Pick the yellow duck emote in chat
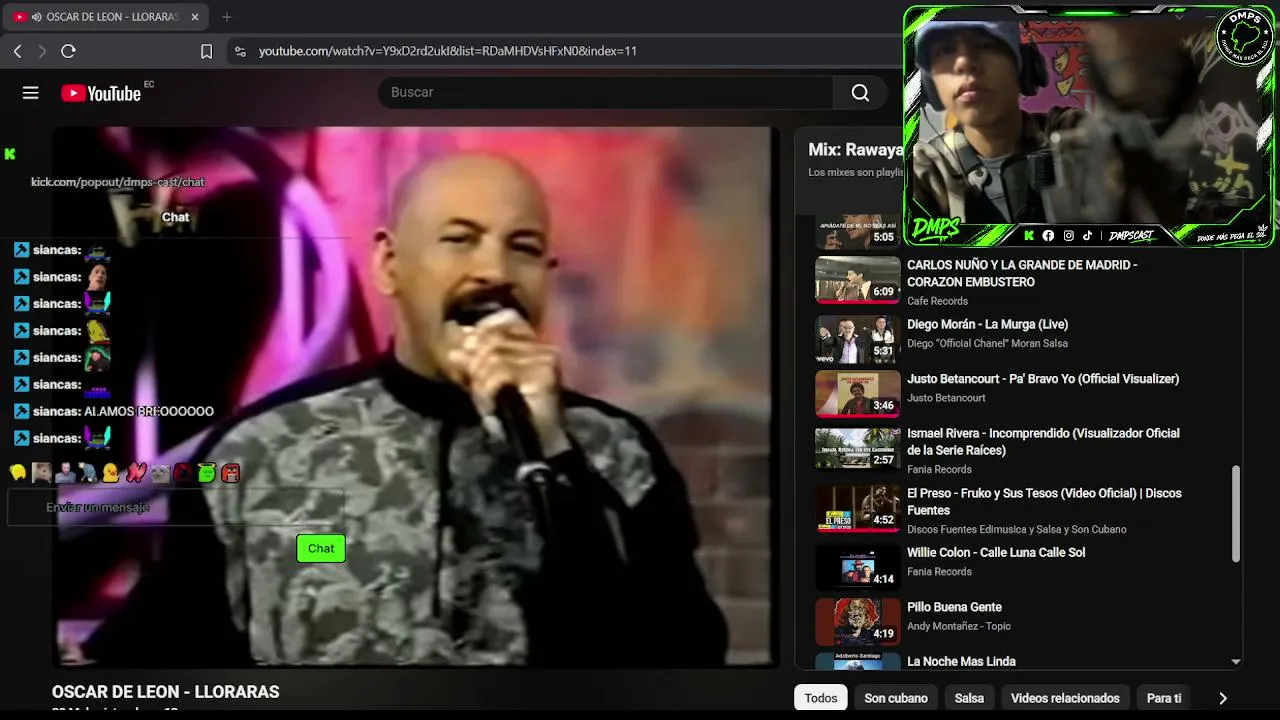1280x720 pixels. click(111, 473)
